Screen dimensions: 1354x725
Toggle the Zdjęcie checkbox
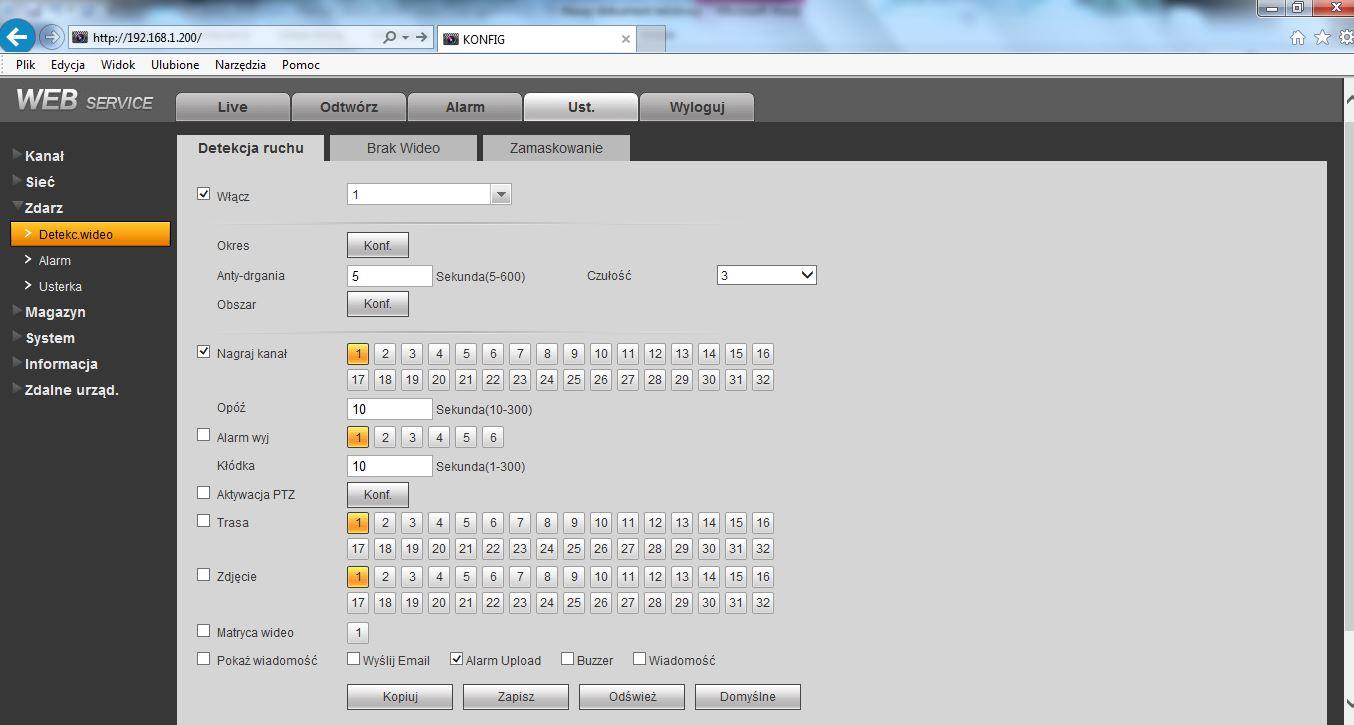point(204,575)
